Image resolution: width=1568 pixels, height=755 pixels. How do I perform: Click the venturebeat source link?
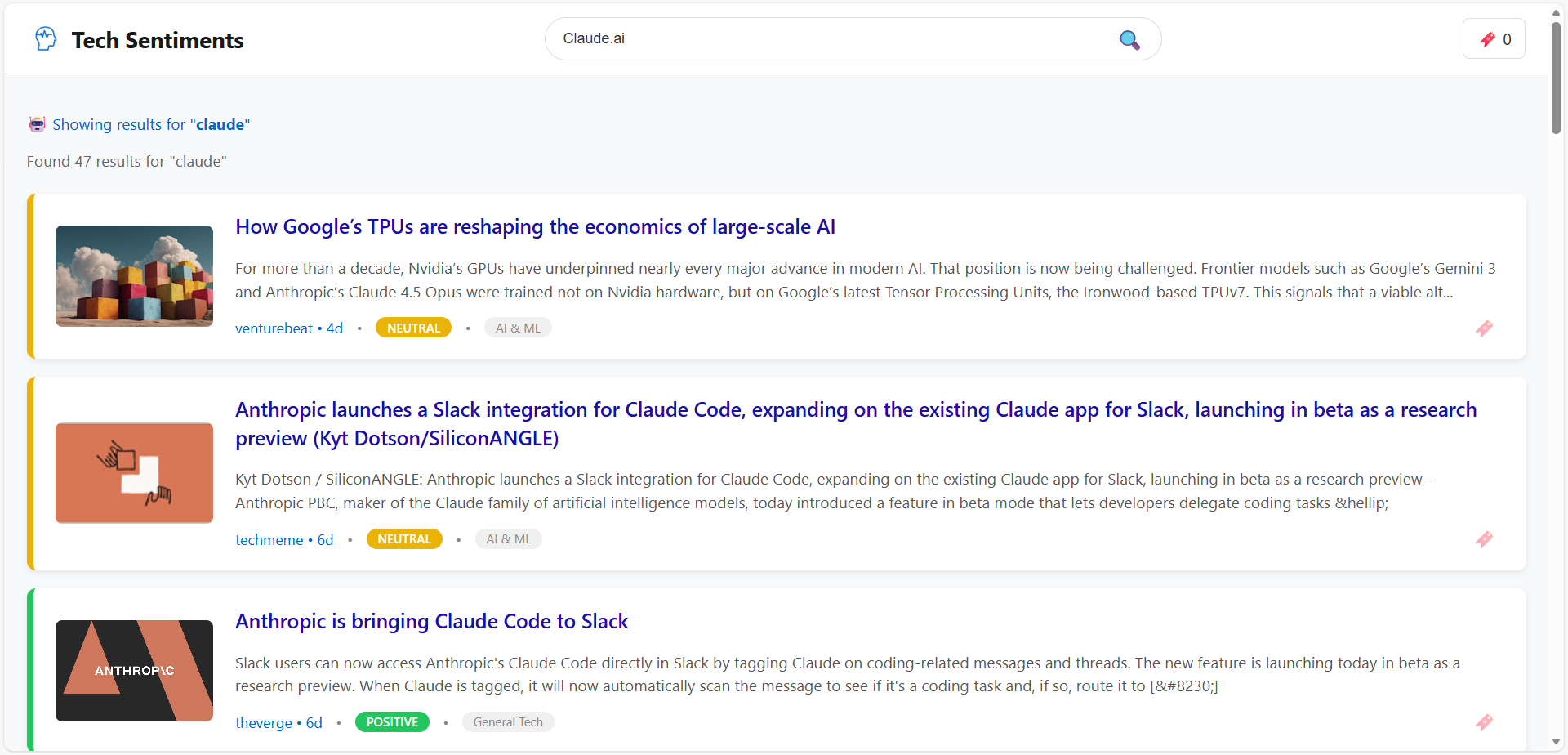point(274,328)
